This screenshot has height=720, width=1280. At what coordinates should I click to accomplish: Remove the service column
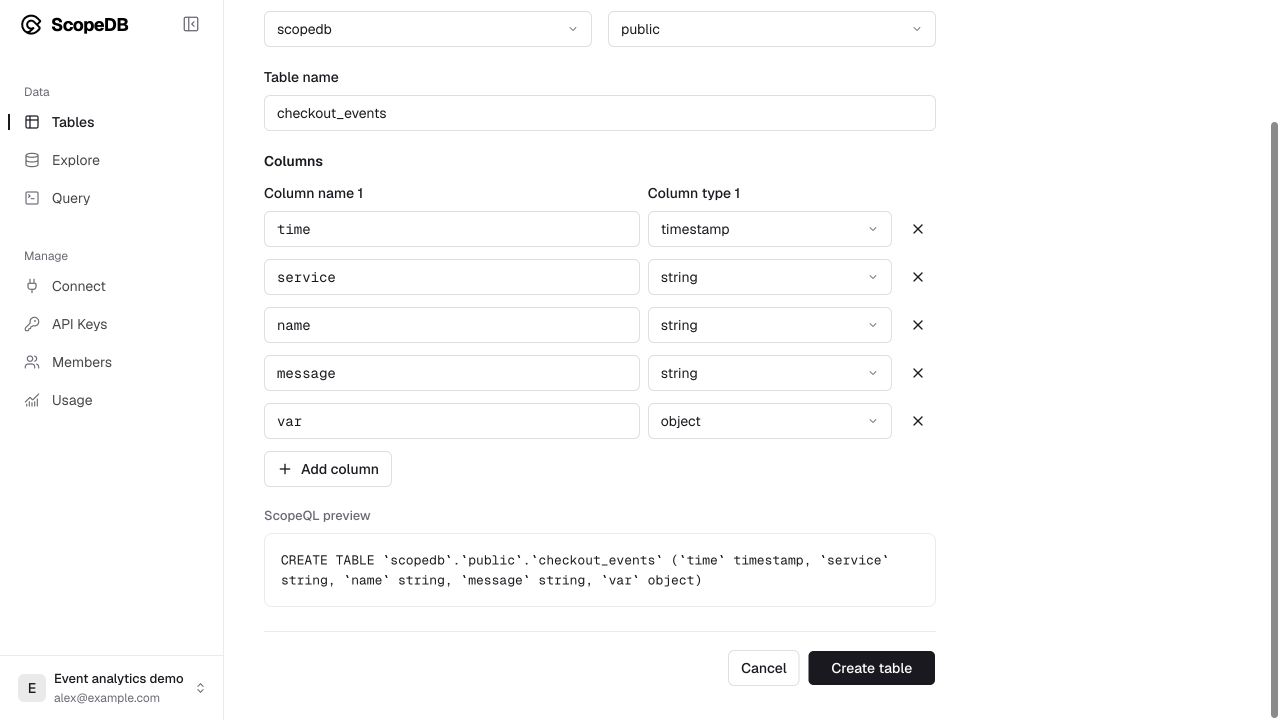click(918, 277)
